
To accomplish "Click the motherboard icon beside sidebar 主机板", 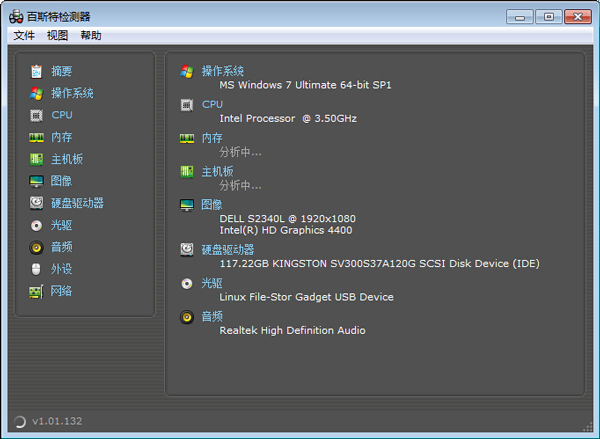I will [x=36, y=159].
